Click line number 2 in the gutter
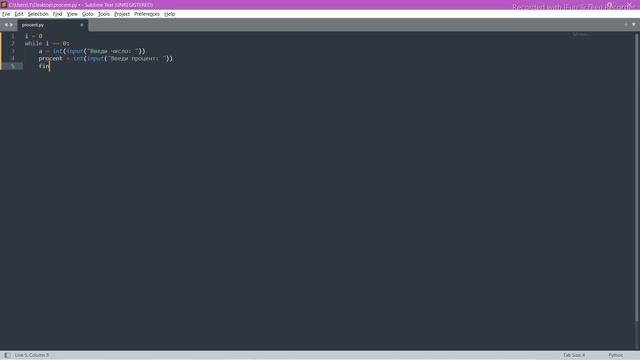The height and width of the screenshot is (360, 640). 13,43
